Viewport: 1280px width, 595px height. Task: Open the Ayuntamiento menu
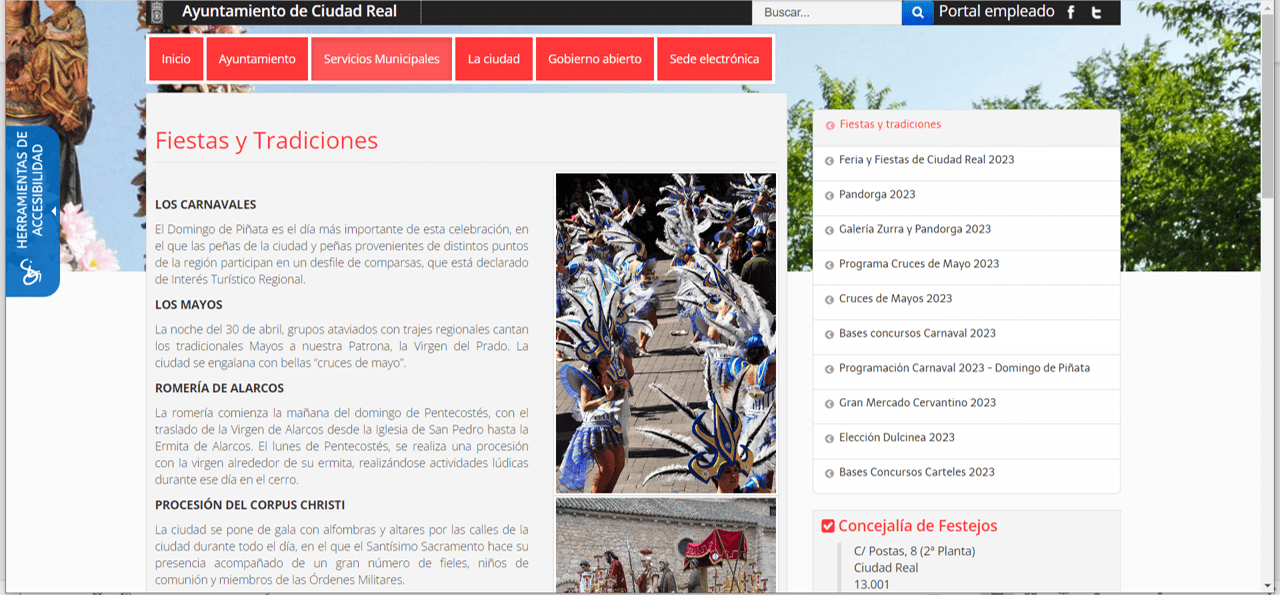tap(257, 59)
